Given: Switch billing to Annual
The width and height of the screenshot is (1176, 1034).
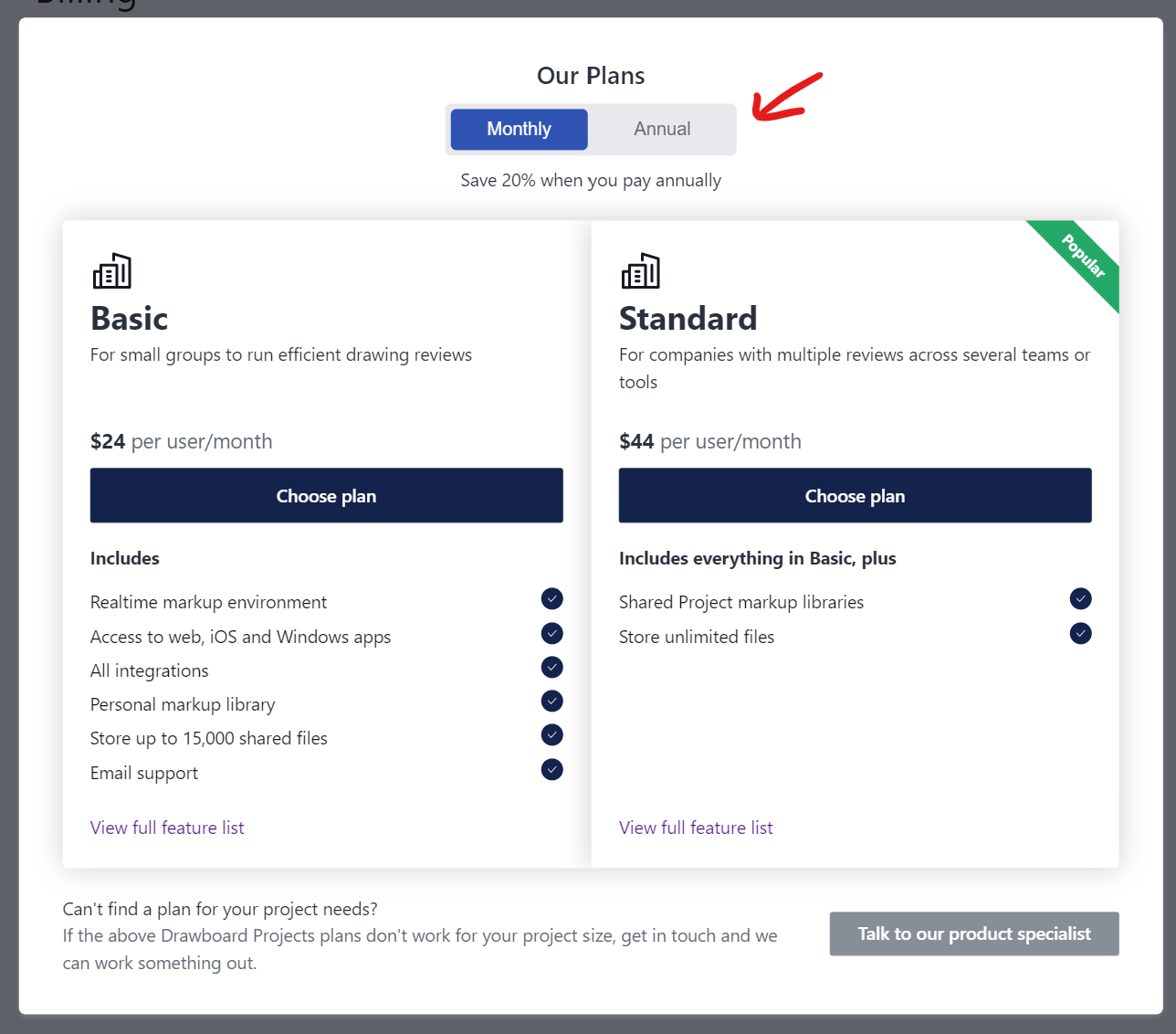Looking at the screenshot, I should tap(662, 130).
